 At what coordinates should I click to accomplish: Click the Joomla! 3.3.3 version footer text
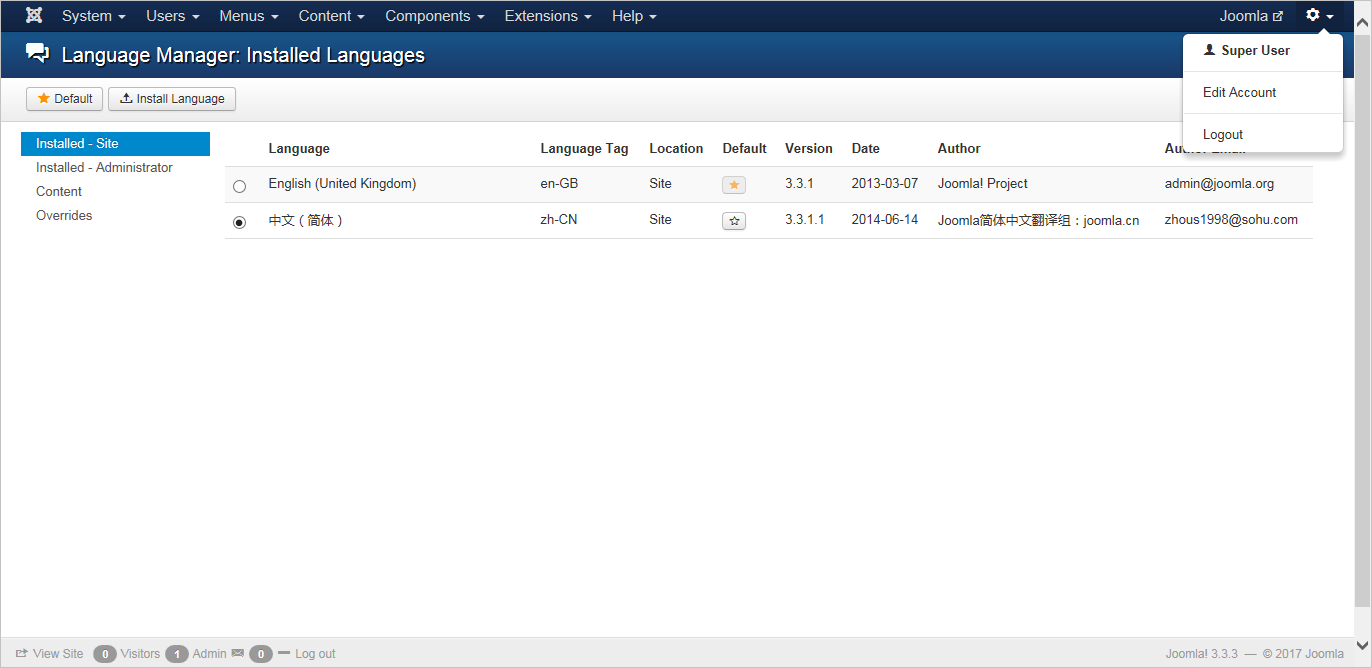coord(1201,654)
